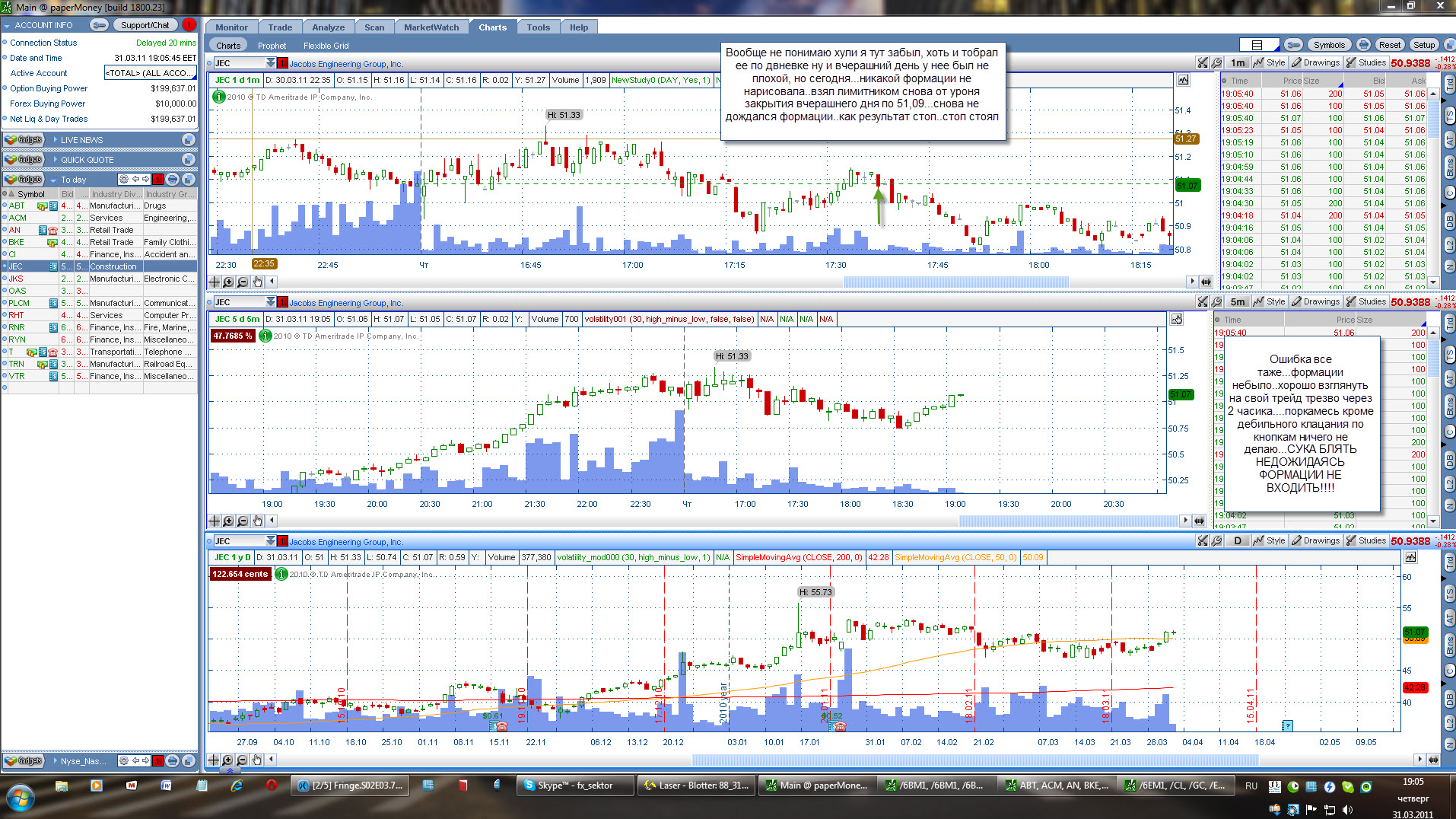
Task: Collapse the To day watchlist
Action: click(54, 180)
